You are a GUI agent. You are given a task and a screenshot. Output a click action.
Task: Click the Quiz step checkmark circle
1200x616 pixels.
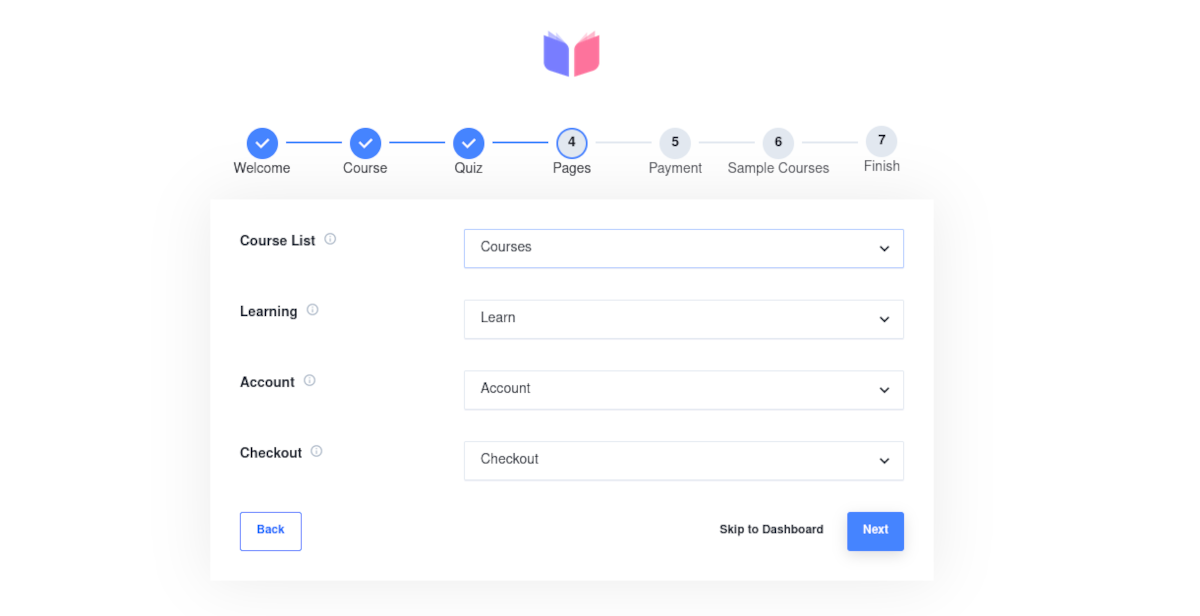[x=468, y=143]
